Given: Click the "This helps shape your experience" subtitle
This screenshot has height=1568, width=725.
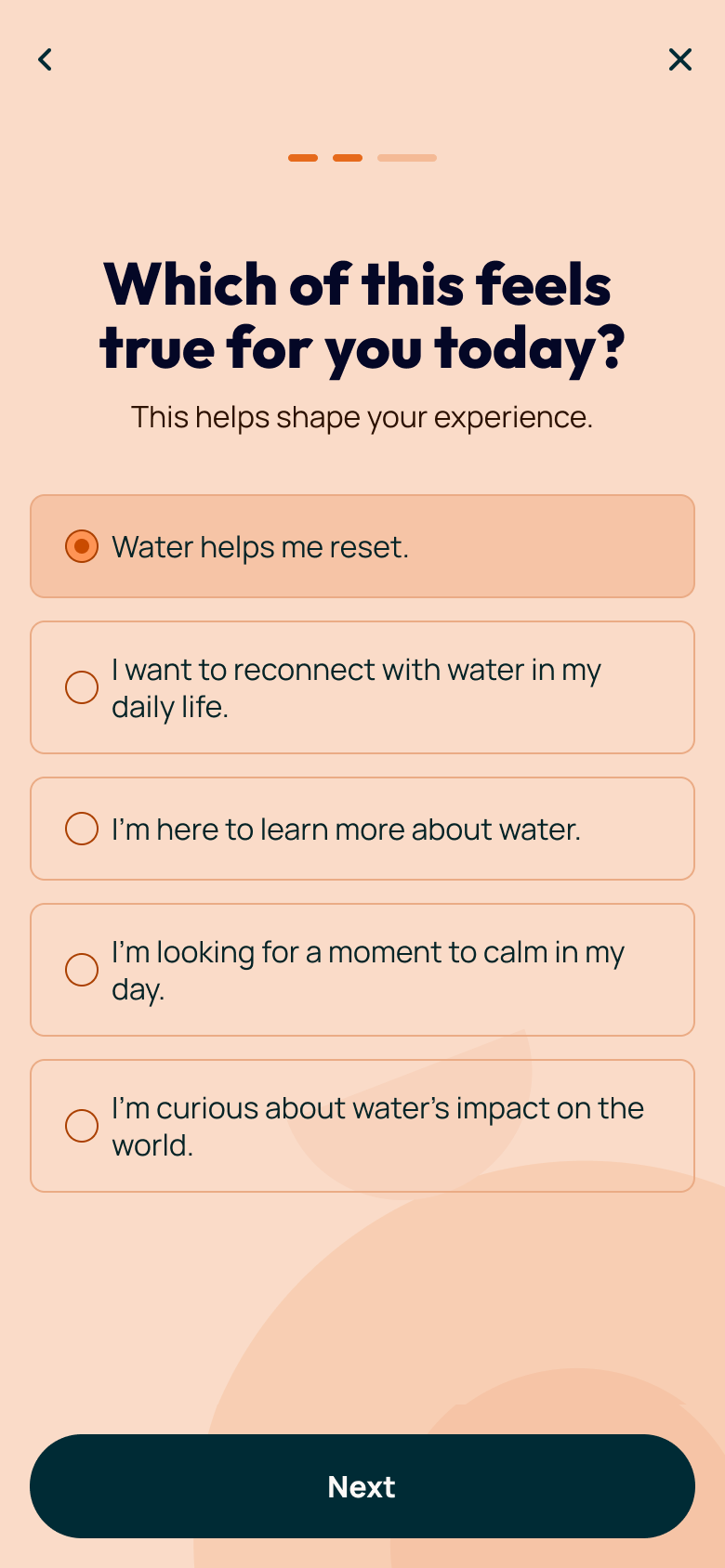Looking at the screenshot, I should coord(362,418).
